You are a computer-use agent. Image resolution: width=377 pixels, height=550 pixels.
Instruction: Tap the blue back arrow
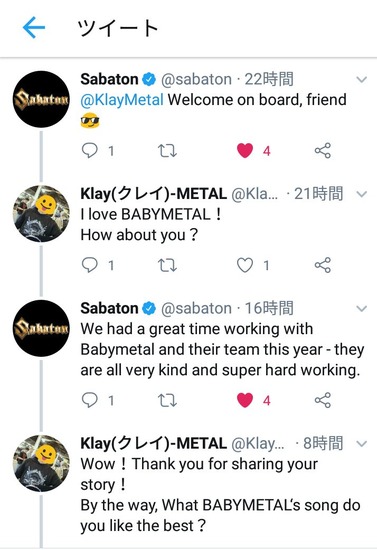[34, 27]
